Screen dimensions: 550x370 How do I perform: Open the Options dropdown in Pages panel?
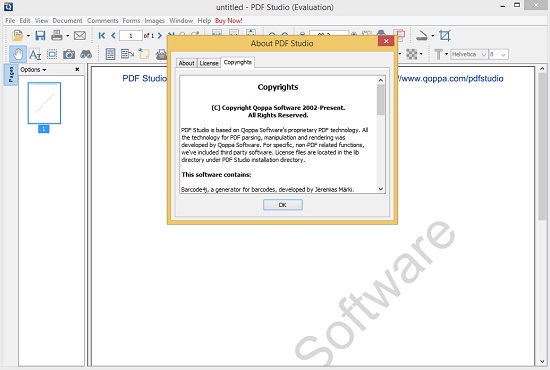[33, 69]
